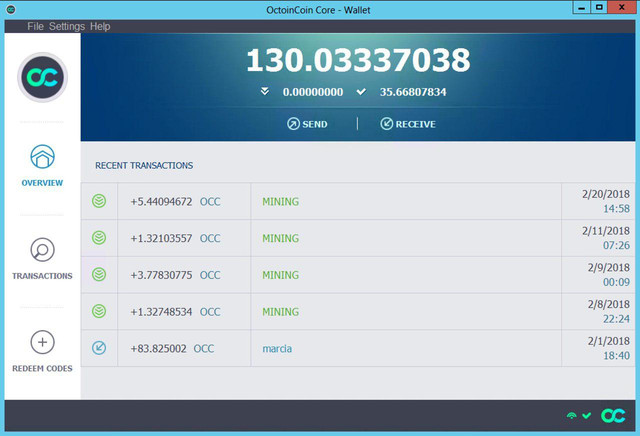Viewport: 640px width, 436px height.
Task: Click MINING label dated 2/8/2018
Action: (x=280, y=312)
